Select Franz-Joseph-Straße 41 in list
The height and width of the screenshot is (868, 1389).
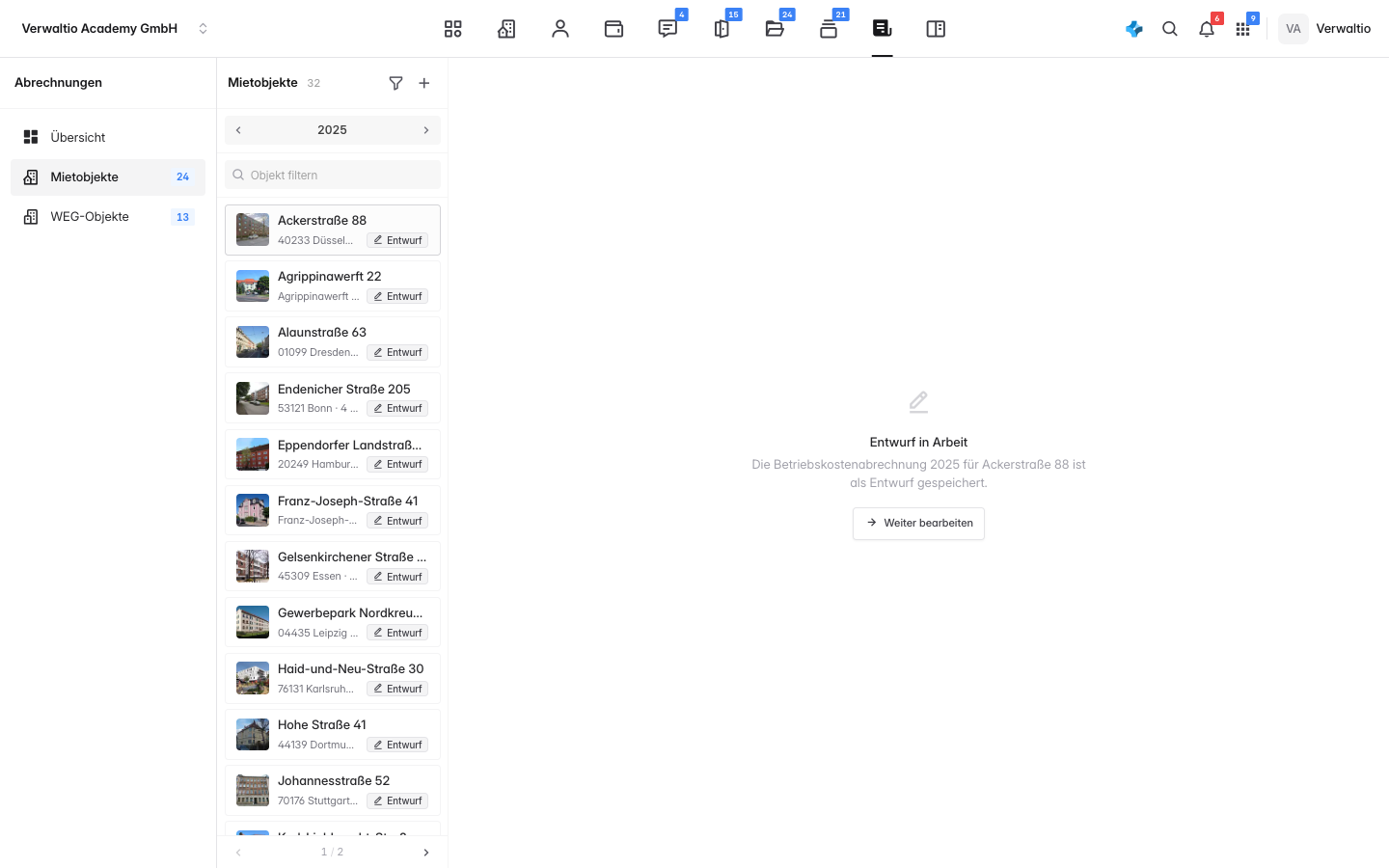[x=333, y=510]
